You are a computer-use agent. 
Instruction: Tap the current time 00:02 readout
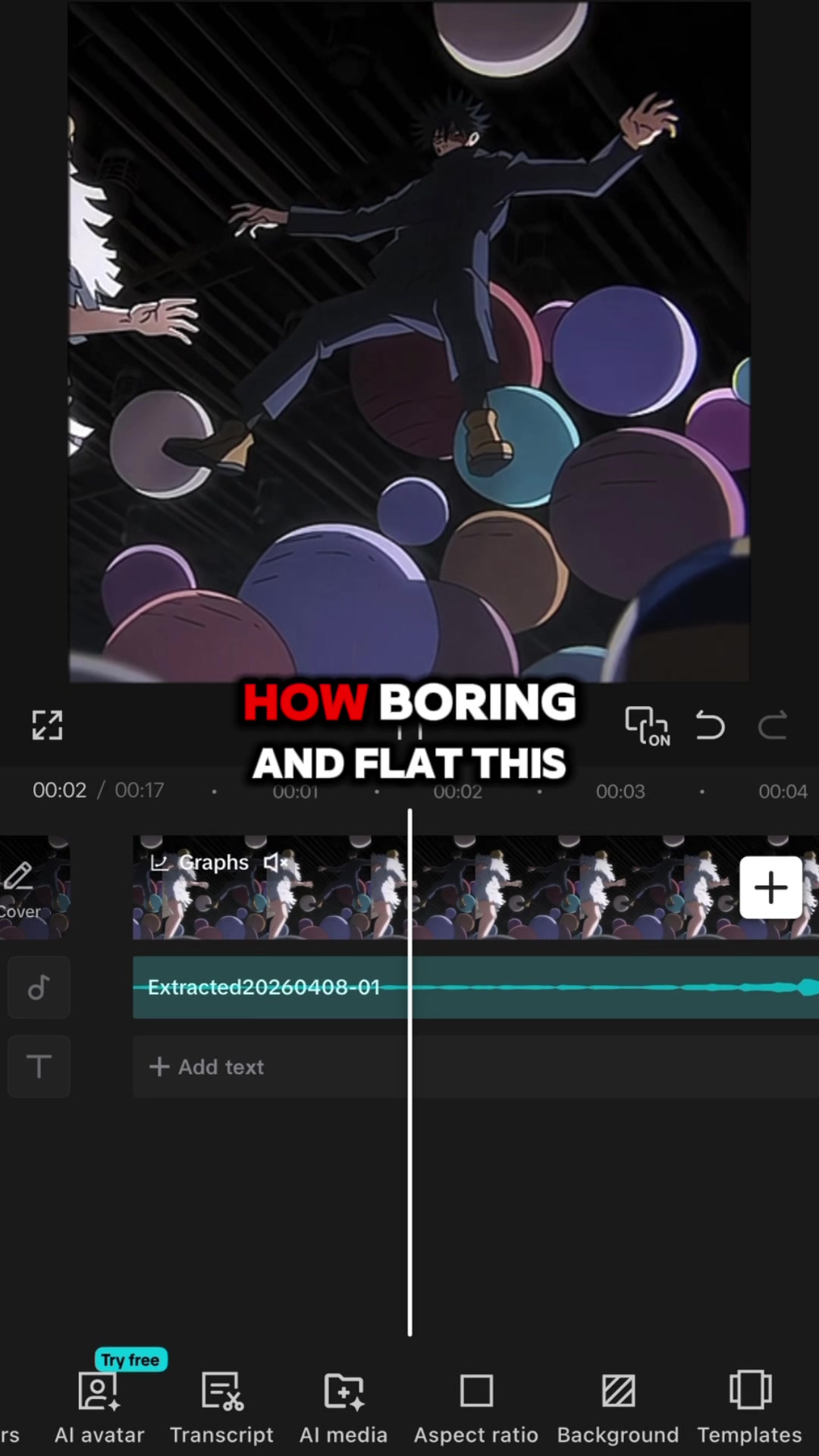(59, 790)
